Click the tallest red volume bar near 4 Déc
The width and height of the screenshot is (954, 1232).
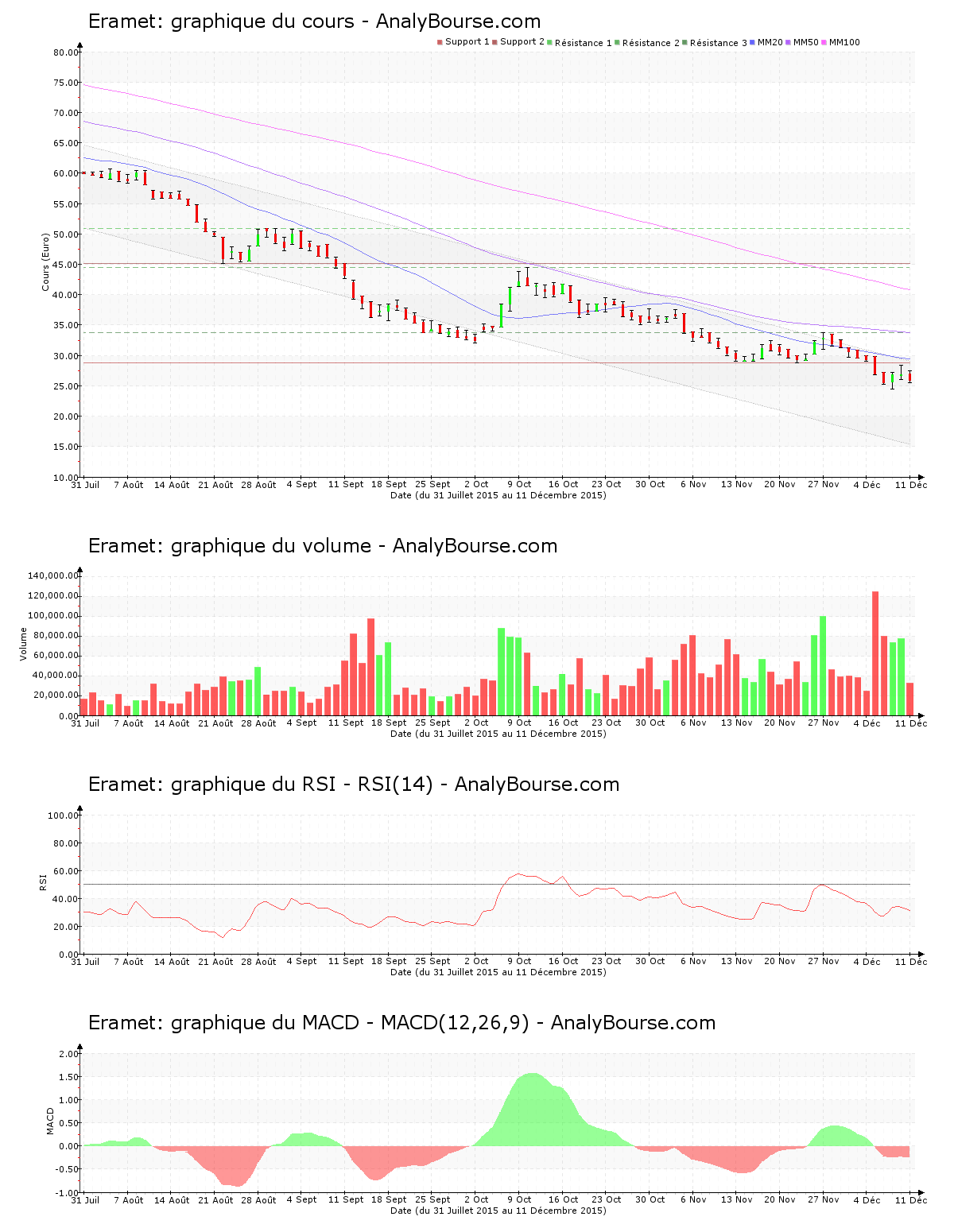[875, 653]
